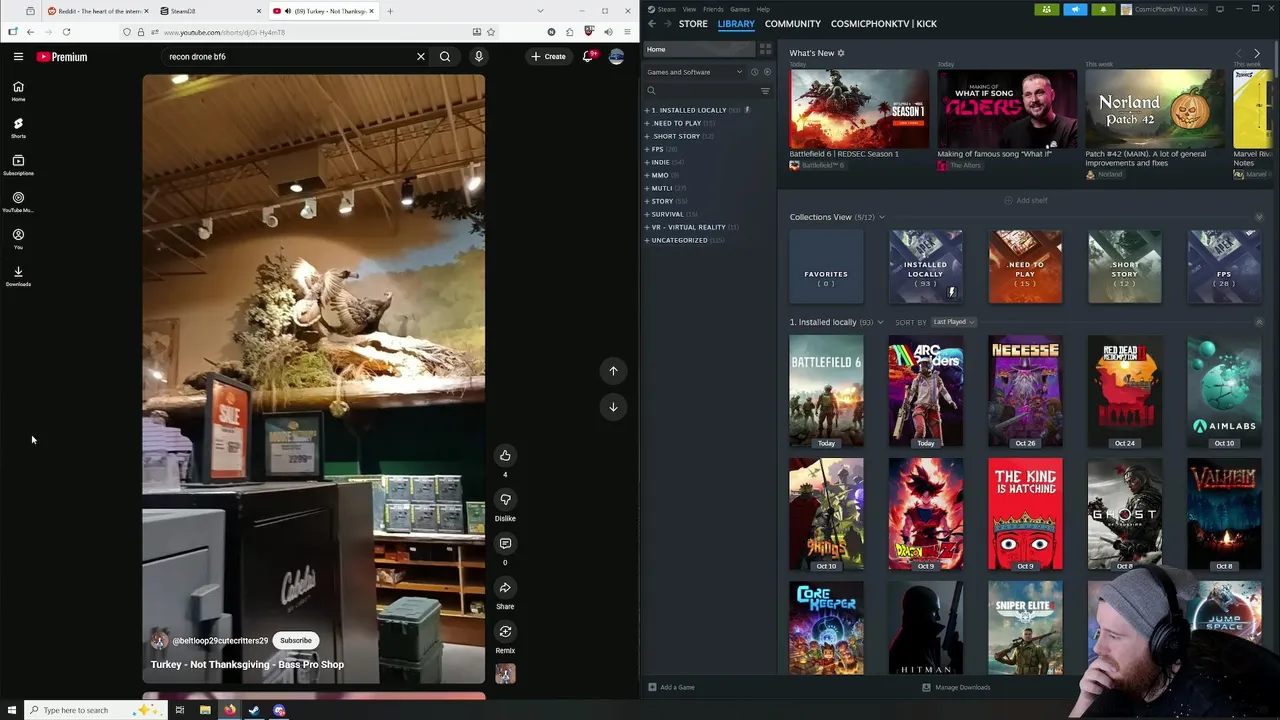Share the Turkey short
This screenshot has height=720, width=1280.
click(505, 587)
